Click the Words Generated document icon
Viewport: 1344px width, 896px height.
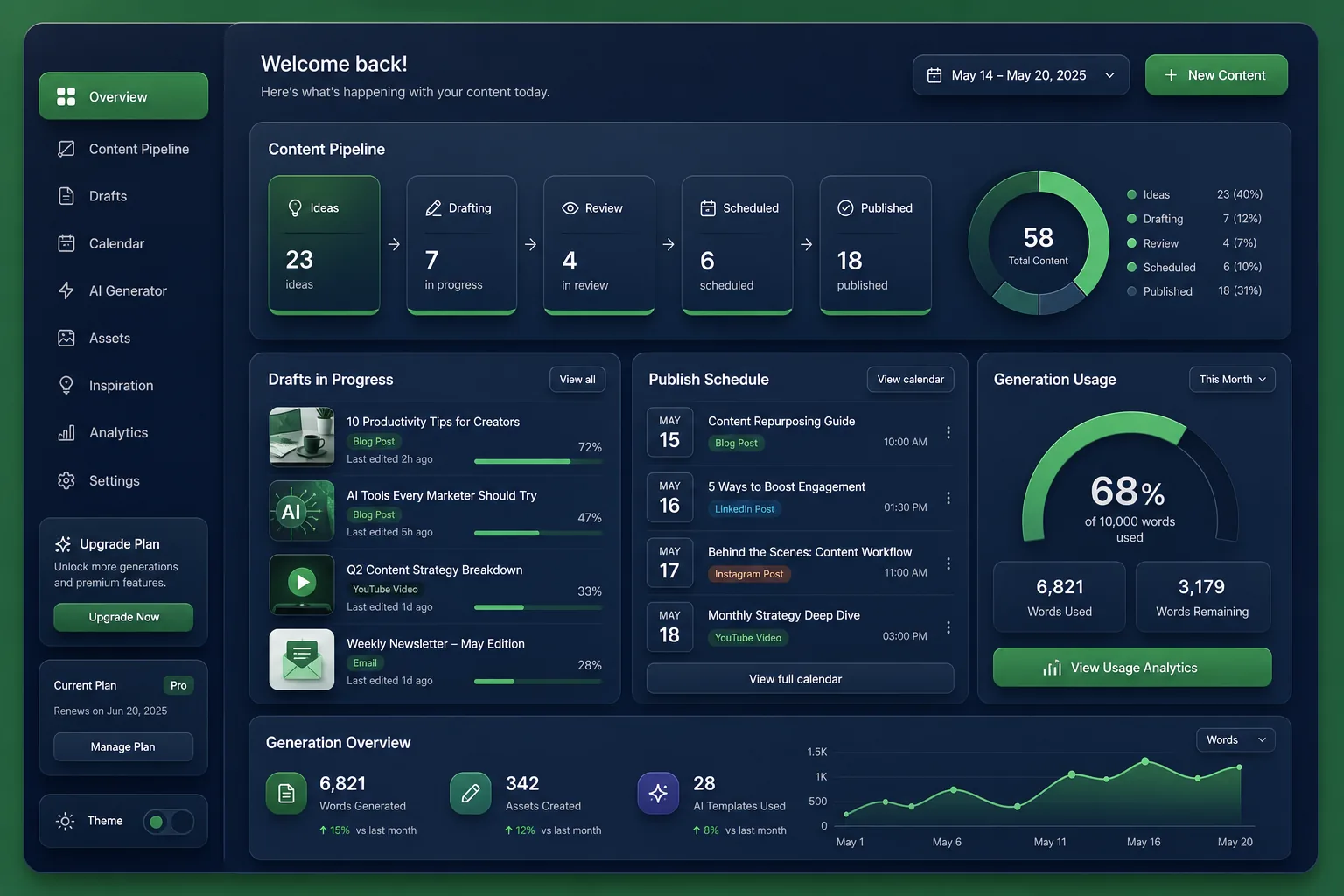click(286, 794)
